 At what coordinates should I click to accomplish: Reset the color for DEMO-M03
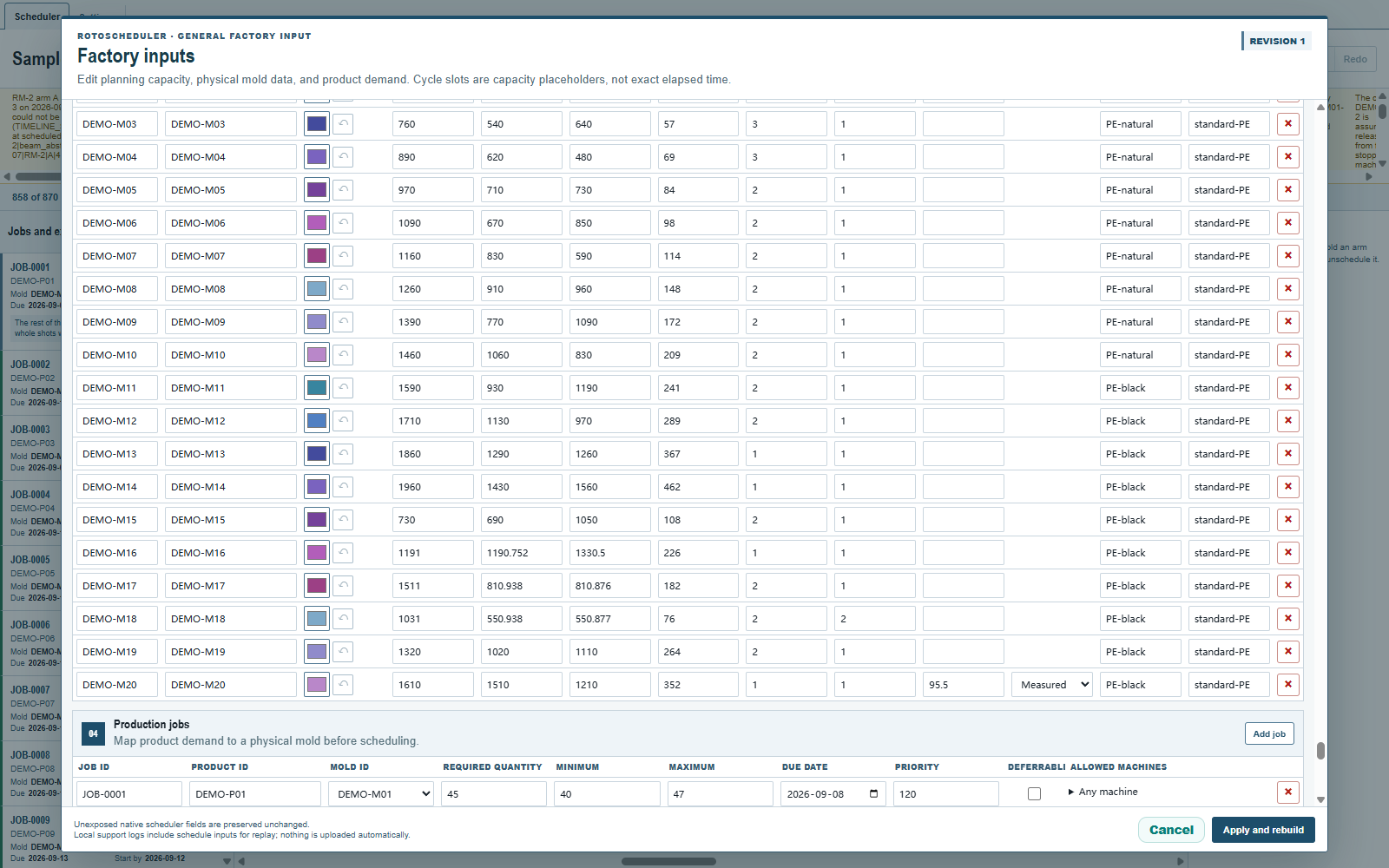[x=343, y=124]
